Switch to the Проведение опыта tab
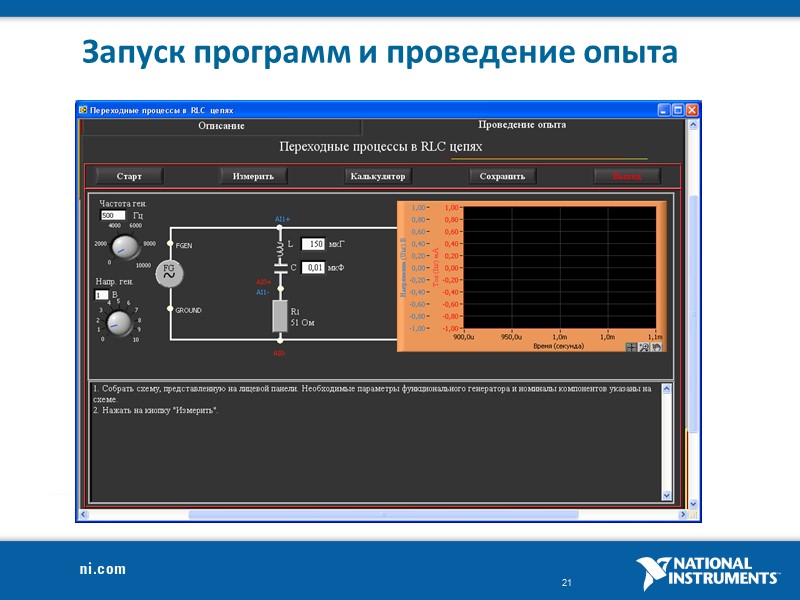The width and height of the screenshot is (800, 600). coord(523,124)
